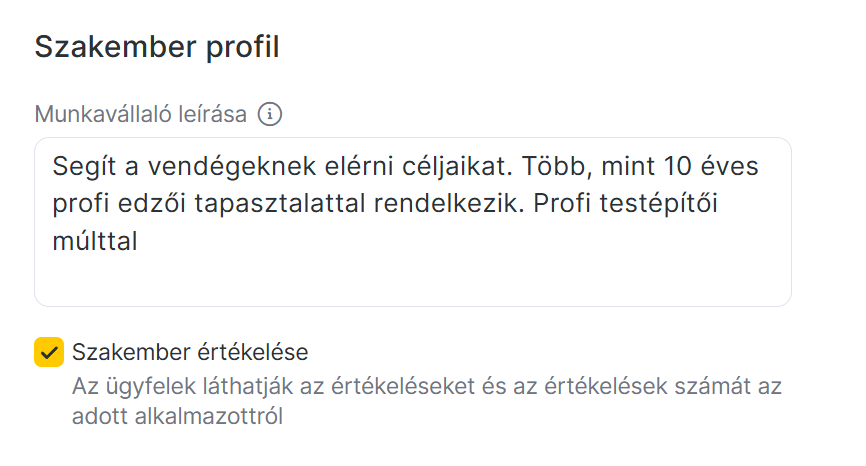This screenshot has height=466, width=866.
Task: Uncheck the Szakember értékelése checkbox
Action: (x=49, y=352)
